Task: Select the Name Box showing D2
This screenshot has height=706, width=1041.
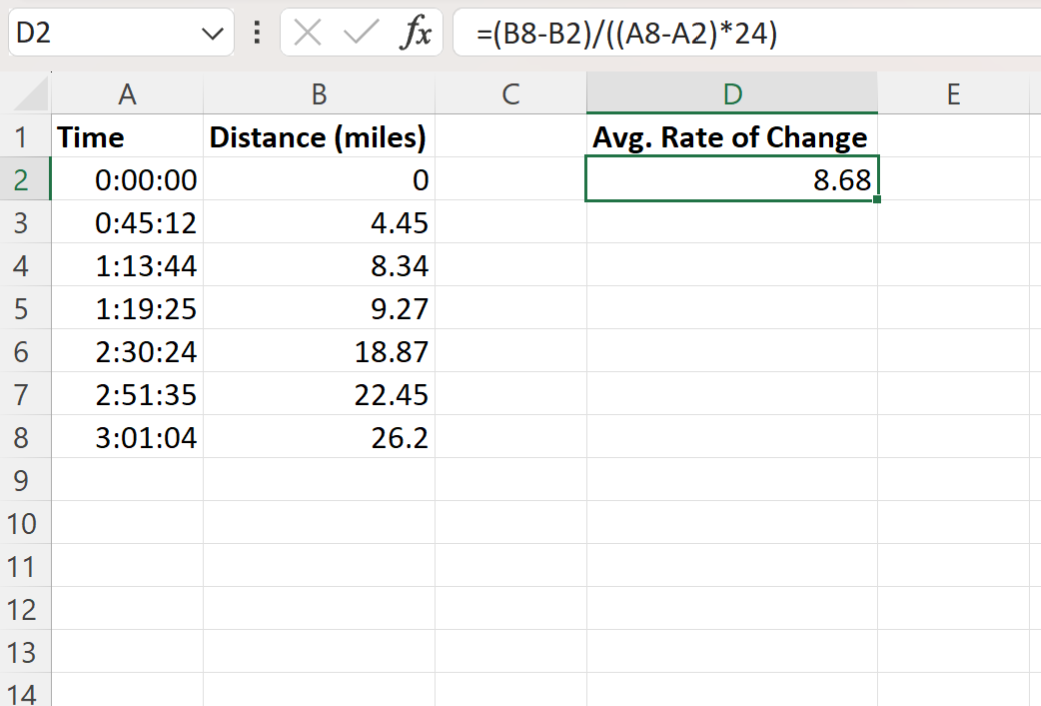Action: point(100,31)
